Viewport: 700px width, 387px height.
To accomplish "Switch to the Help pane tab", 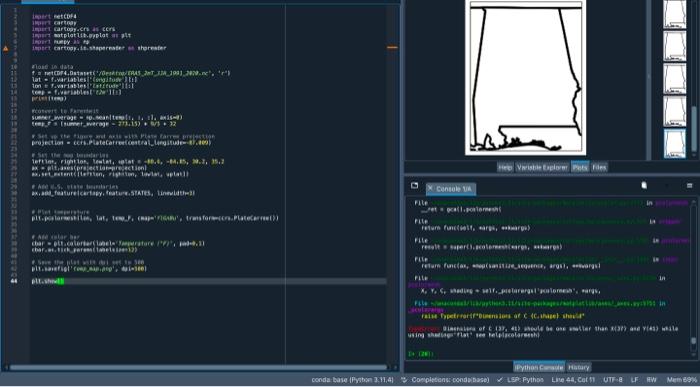I will click(x=505, y=167).
